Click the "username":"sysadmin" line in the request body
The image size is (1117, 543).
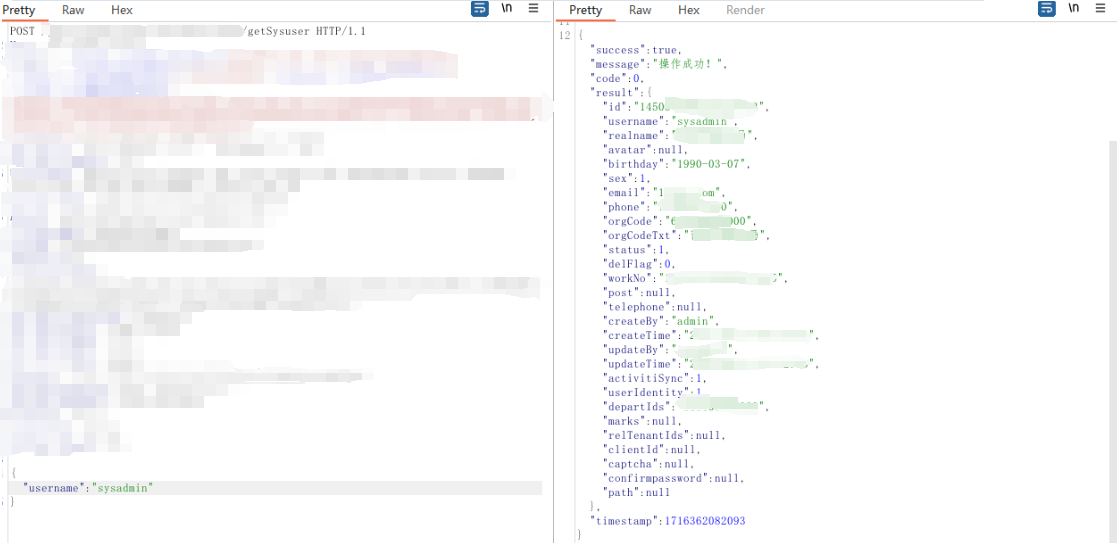pyautogui.click(x=89, y=488)
